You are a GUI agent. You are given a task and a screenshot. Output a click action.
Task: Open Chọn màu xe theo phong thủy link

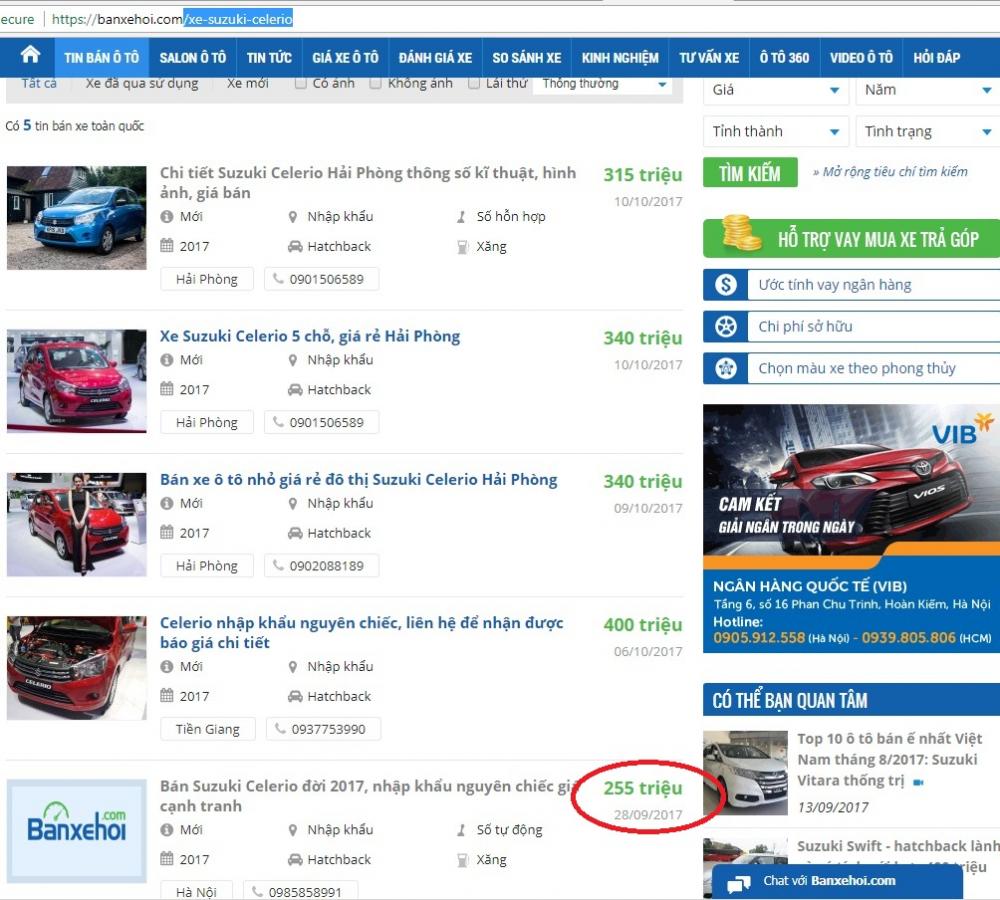coord(857,368)
